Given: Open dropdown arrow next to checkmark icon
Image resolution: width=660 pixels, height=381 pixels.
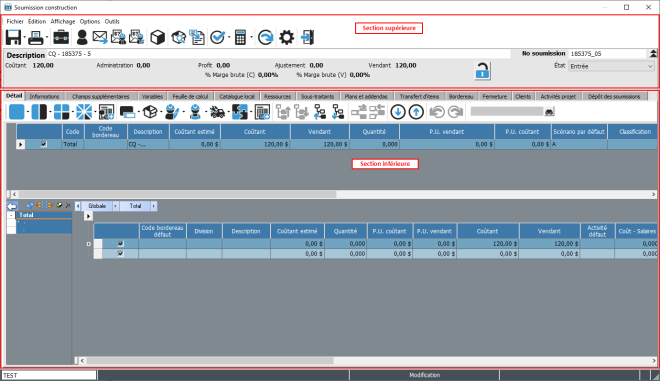Looking at the screenshot, I should 229,37.
